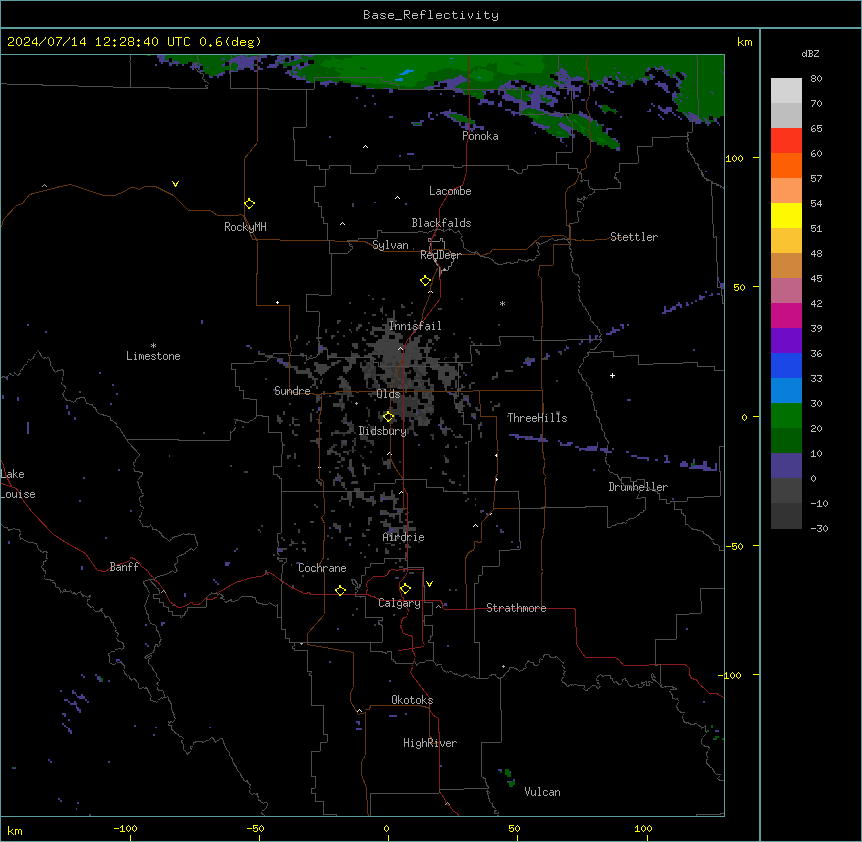Click the Limestone label
Image resolution: width=862 pixels, height=842 pixels.
point(153,356)
